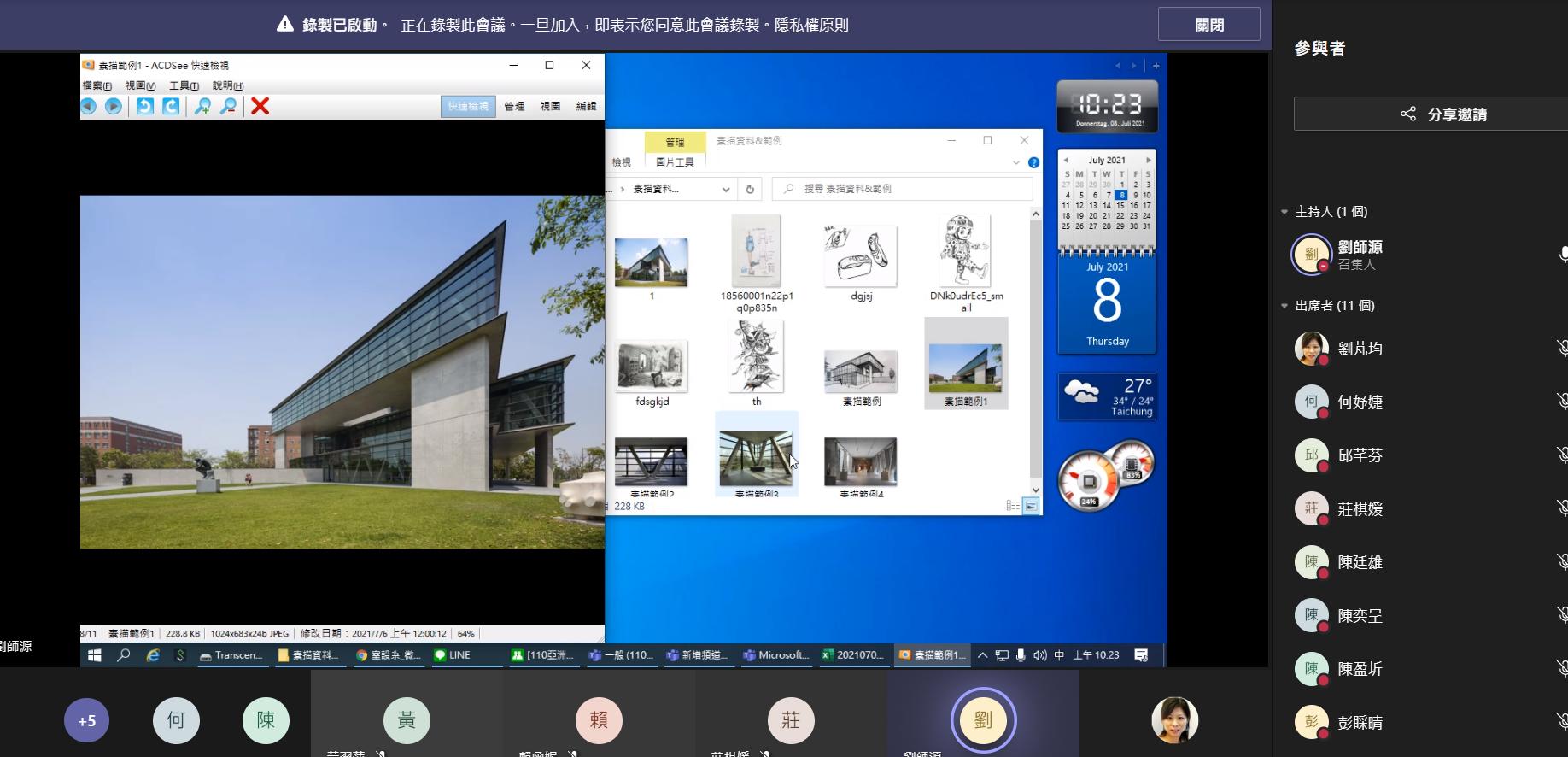Show the +5 additional participants

point(86,720)
